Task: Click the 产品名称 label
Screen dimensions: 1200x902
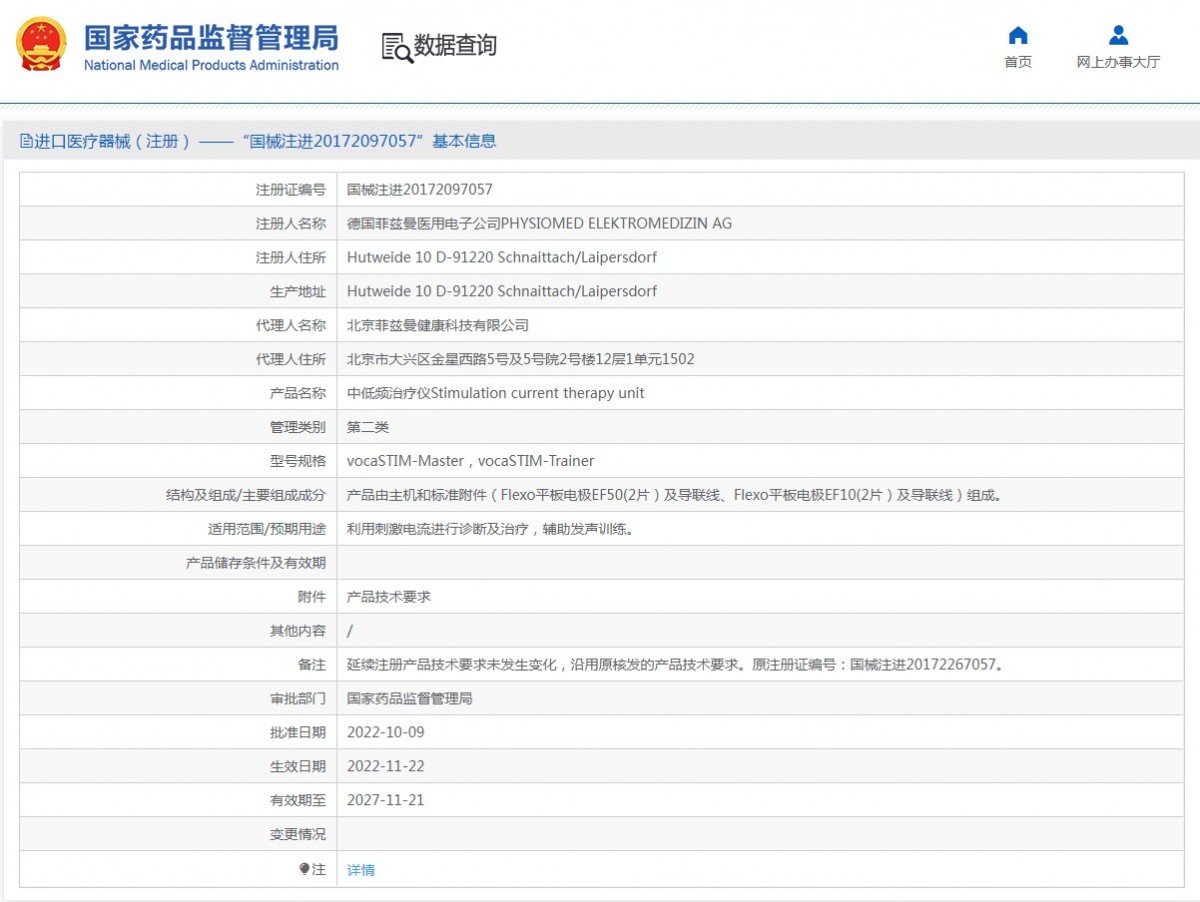Action: (x=298, y=393)
